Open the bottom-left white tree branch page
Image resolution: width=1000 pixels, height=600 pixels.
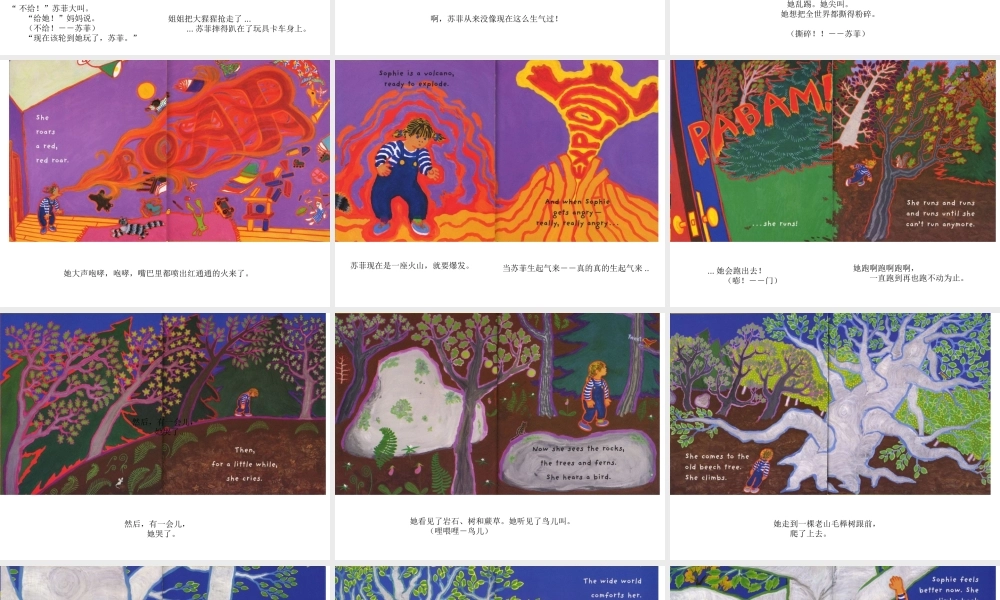[x=163, y=583]
